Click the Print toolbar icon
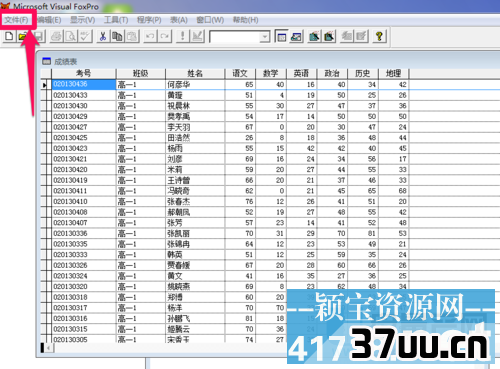 [x=56, y=36]
